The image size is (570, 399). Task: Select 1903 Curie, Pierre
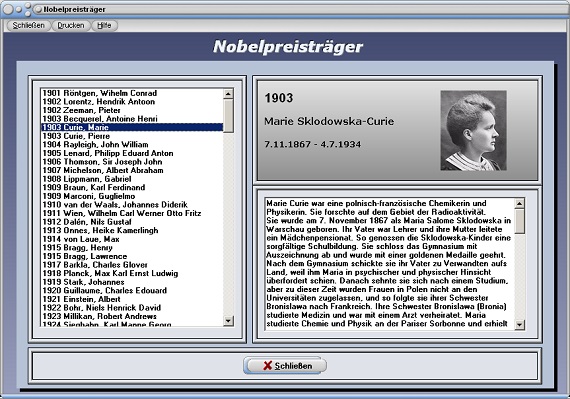pyautogui.click(x=132, y=136)
